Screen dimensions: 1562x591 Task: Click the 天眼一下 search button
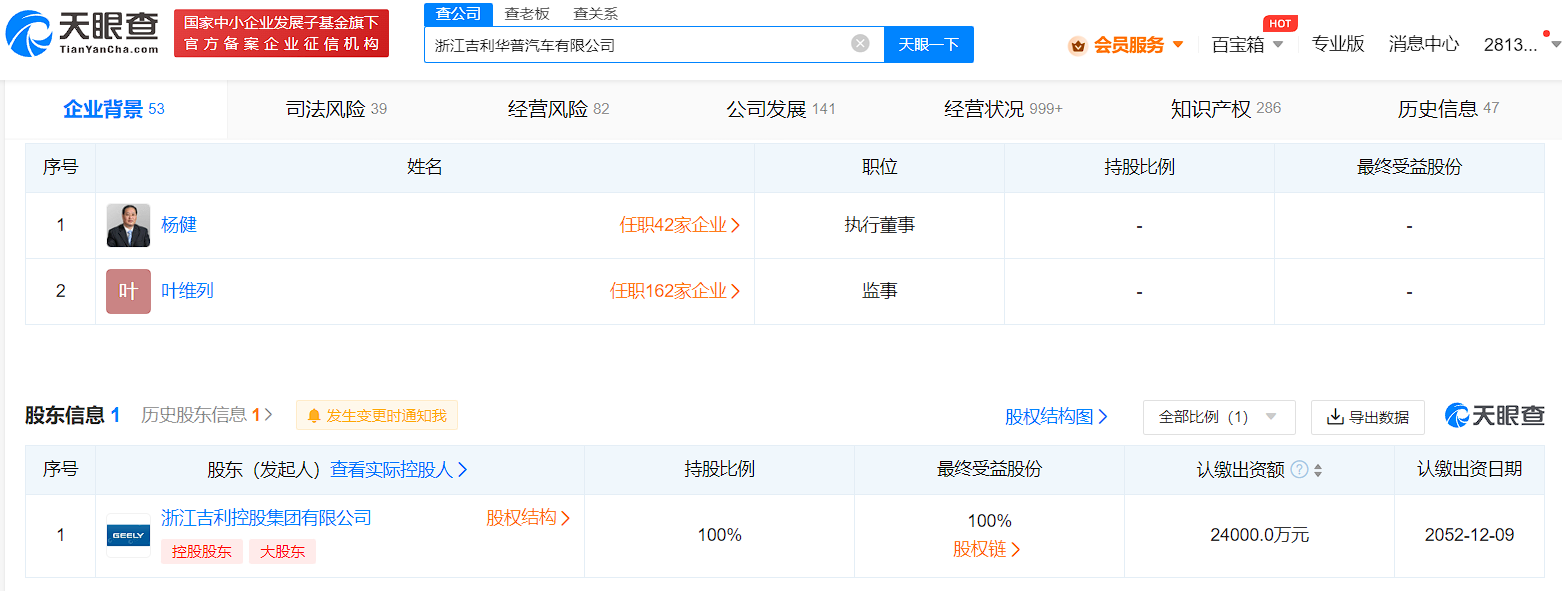tap(929, 44)
